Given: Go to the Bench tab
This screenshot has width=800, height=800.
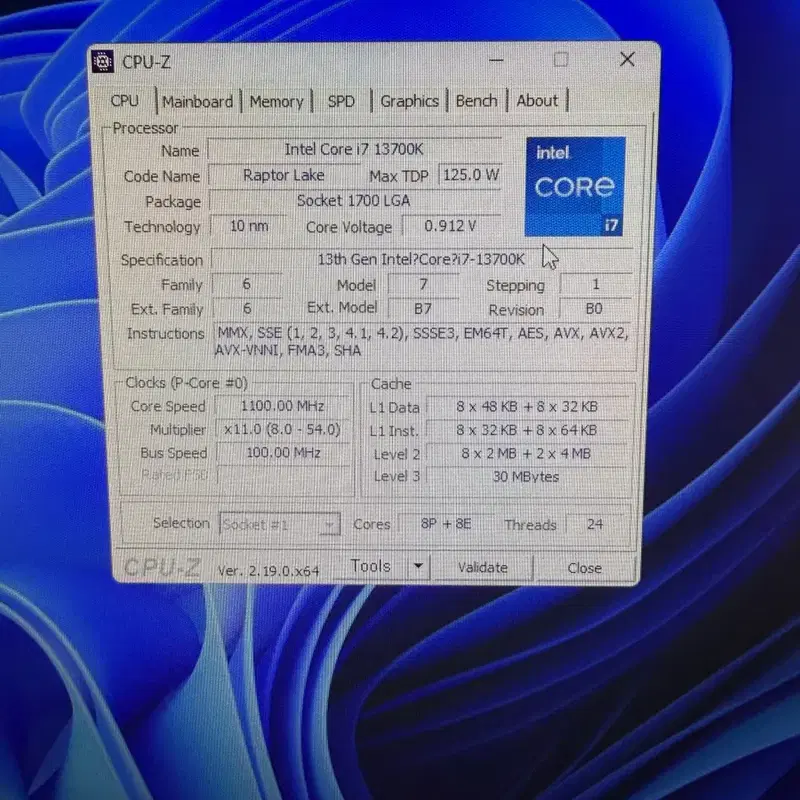Looking at the screenshot, I should tap(476, 101).
